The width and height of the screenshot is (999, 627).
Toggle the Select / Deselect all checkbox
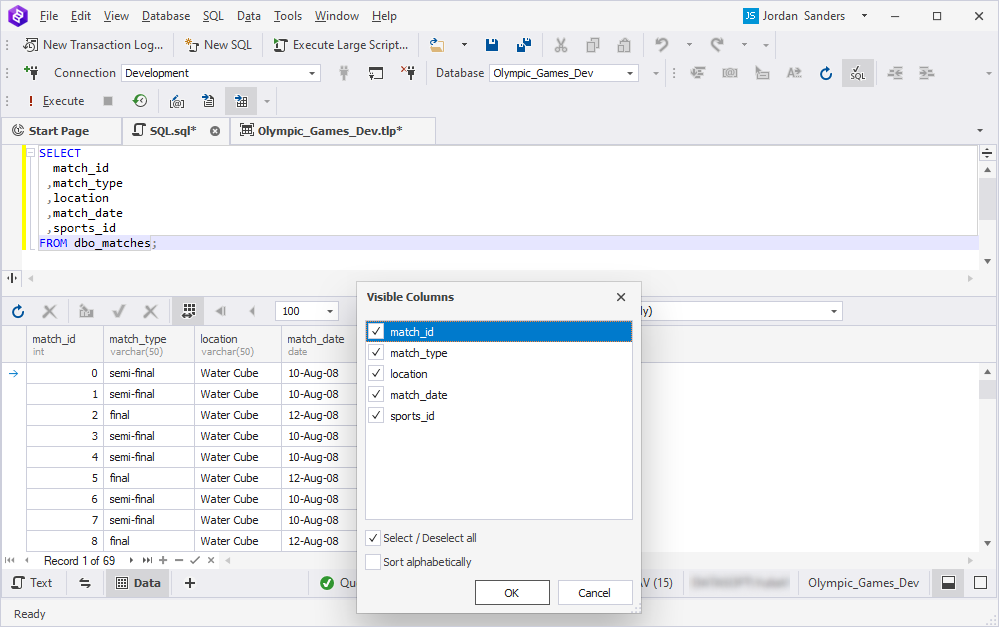pos(373,538)
